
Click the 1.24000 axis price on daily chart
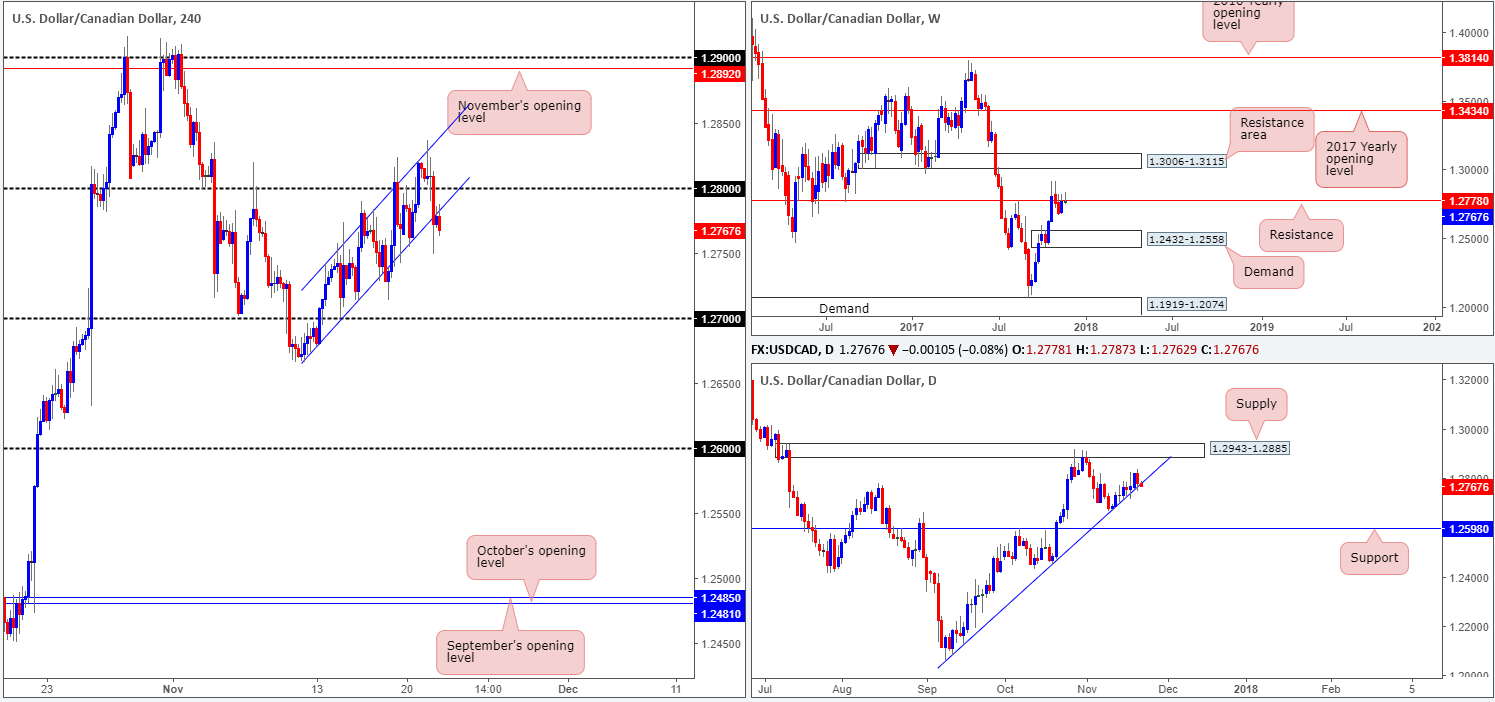pos(1467,578)
